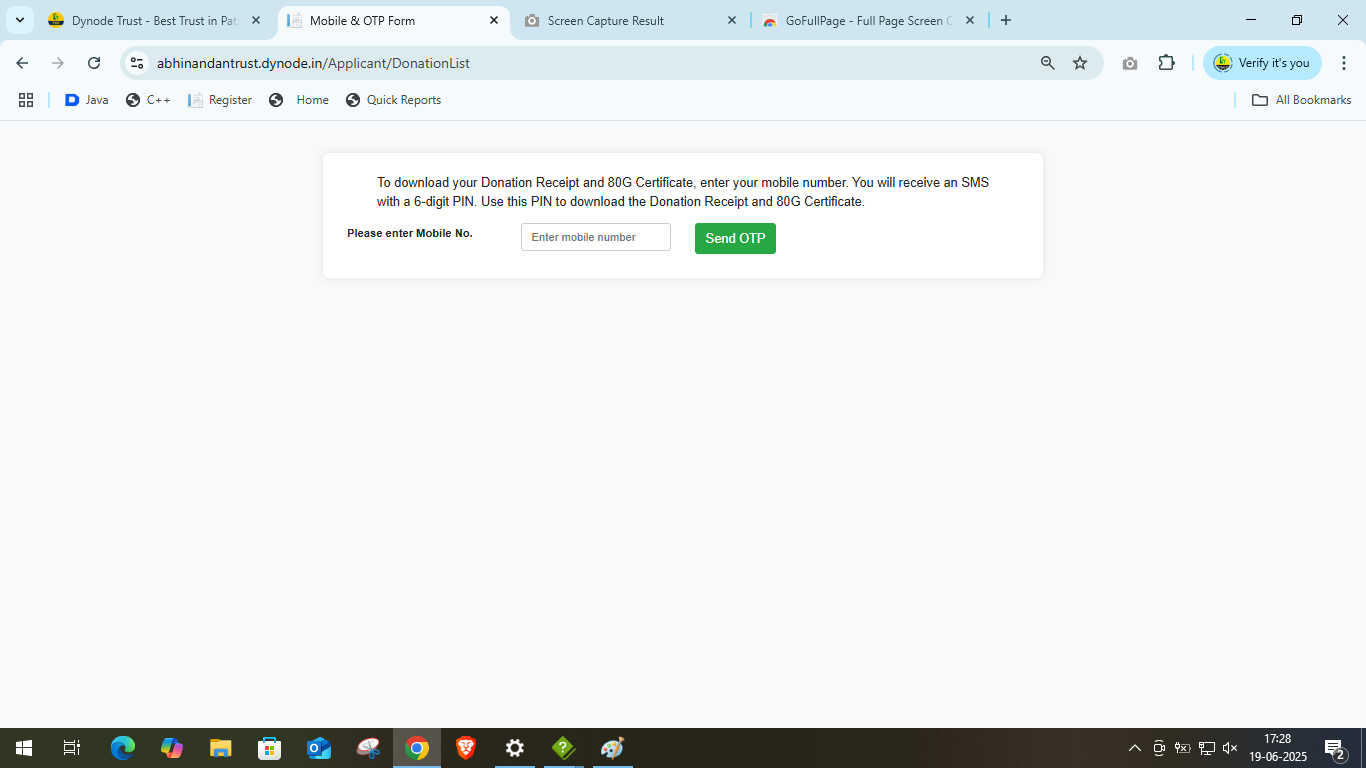Image resolution: width=1366 pixels, height=768 pixels.
Task: Open a new browser tab
Action: pos(1006,20)
